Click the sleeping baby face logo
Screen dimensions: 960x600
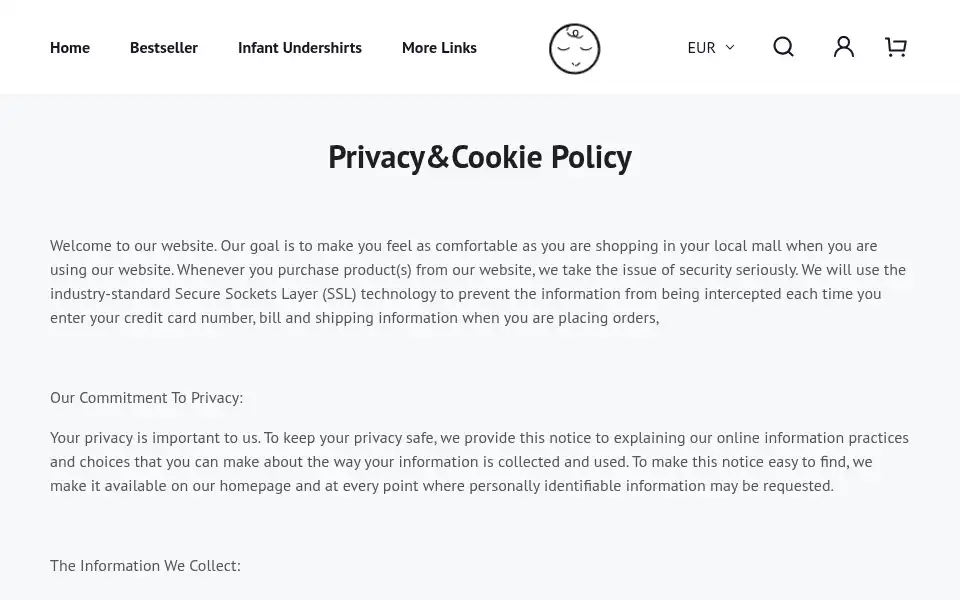(574, 48)
